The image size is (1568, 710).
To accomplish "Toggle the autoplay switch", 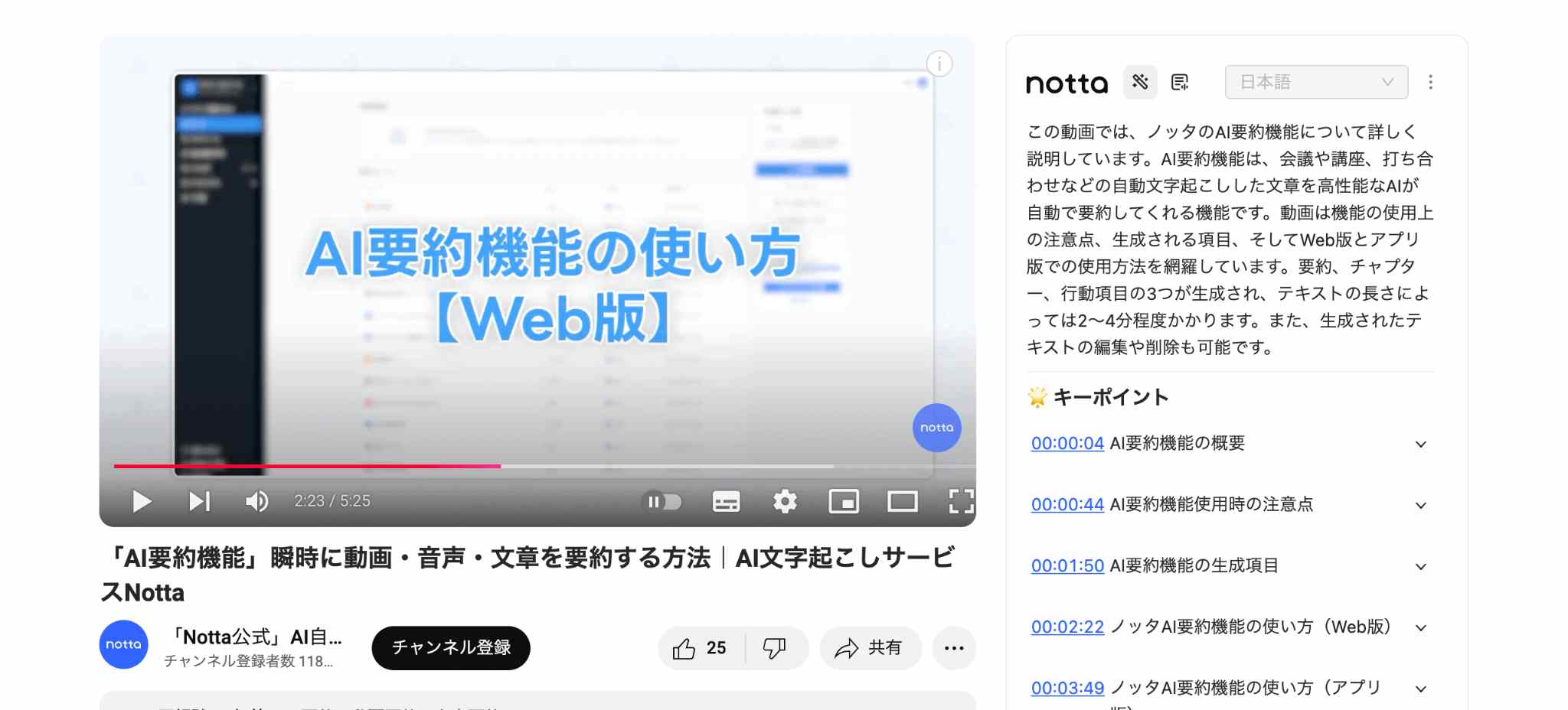I will 662,502.
